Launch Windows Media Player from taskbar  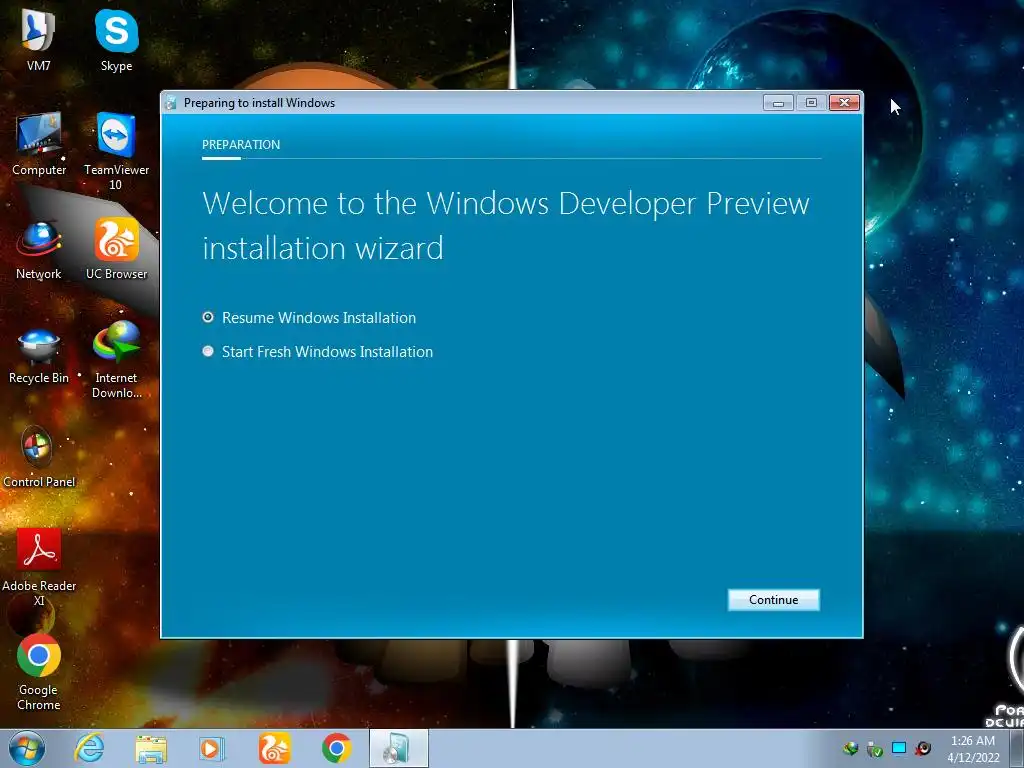point(212,748)
